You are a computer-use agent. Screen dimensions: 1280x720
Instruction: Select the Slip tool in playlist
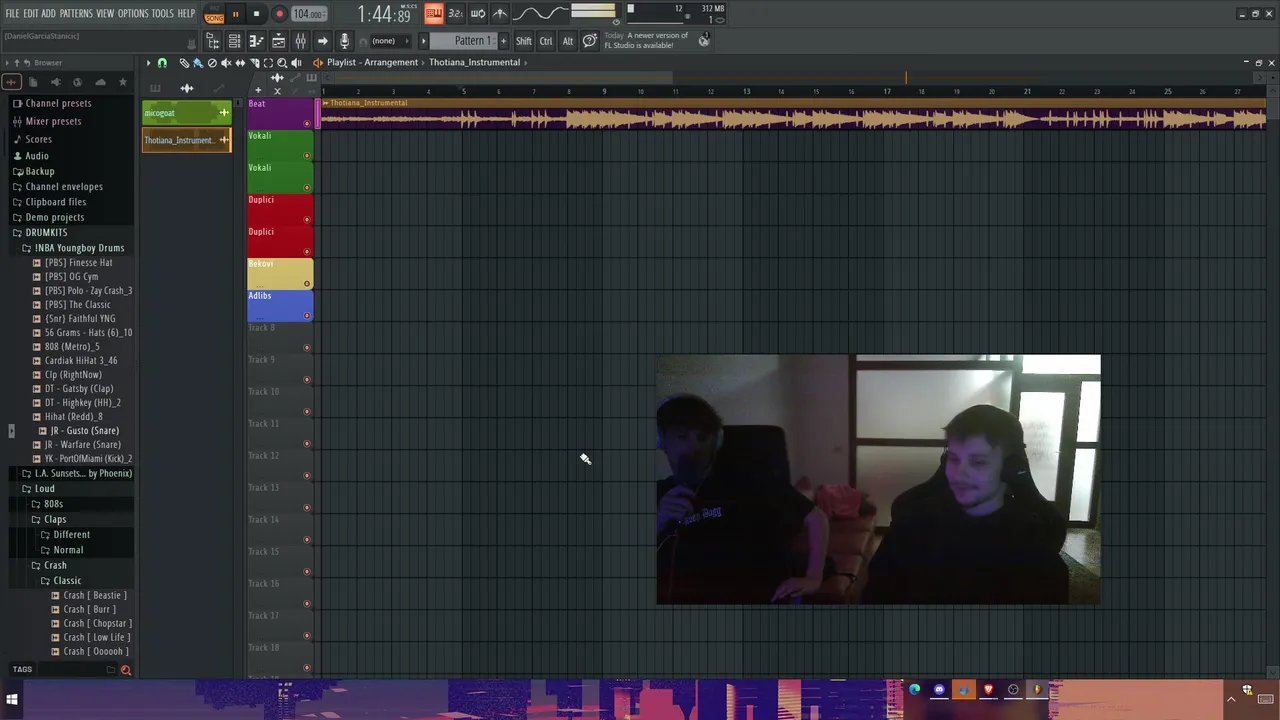240,63
